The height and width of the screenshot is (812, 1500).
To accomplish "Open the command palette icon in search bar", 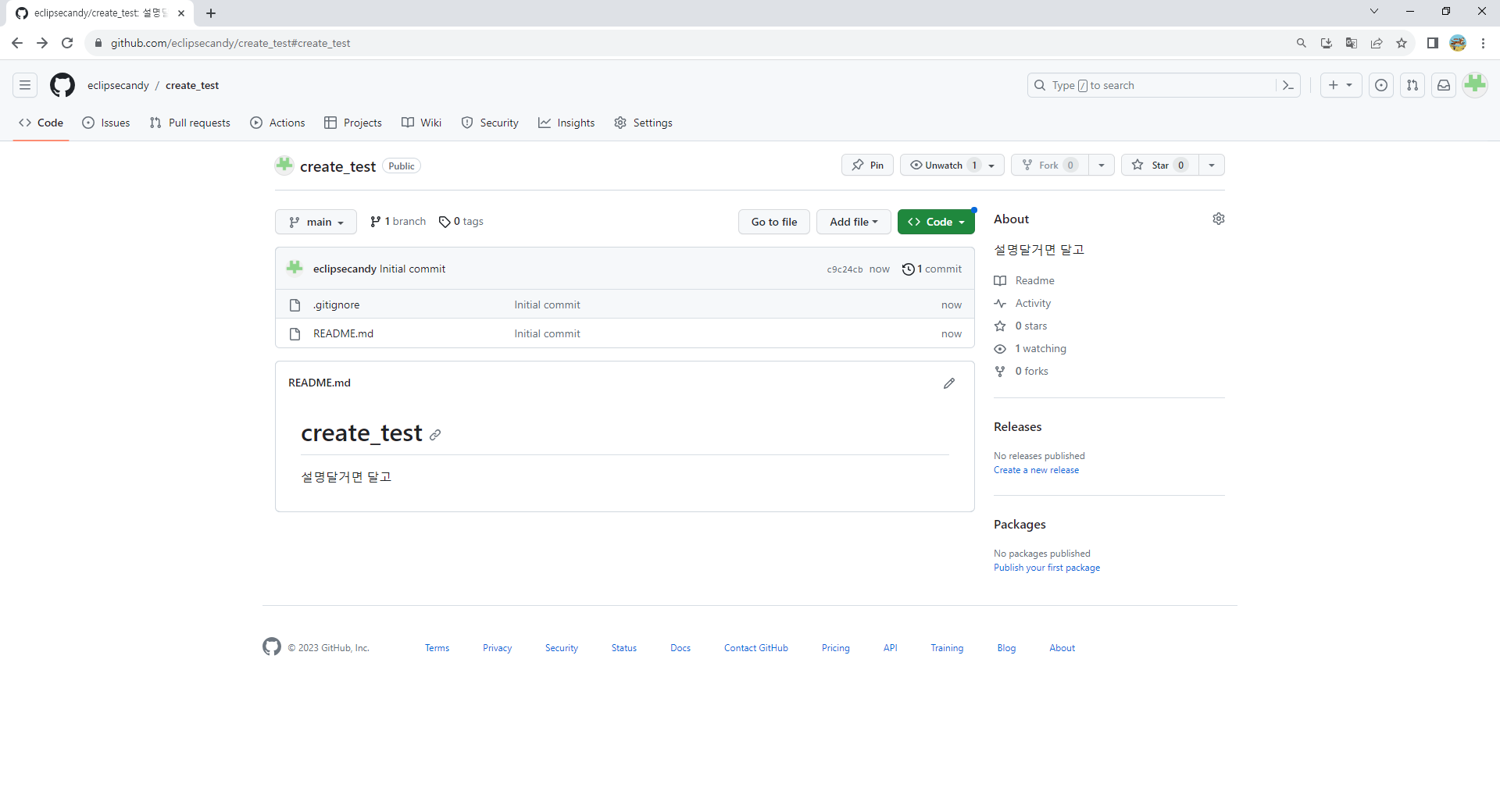I will (x=1288, y=85).
